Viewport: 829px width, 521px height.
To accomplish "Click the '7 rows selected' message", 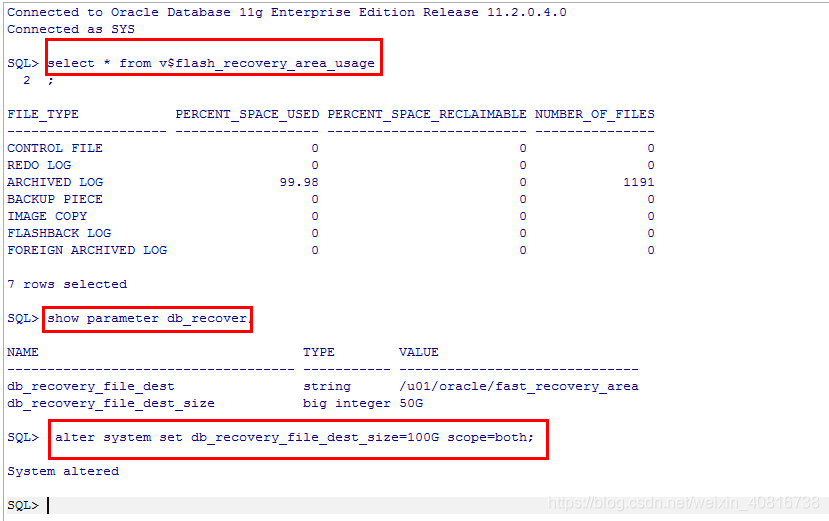I will [67, 284].
